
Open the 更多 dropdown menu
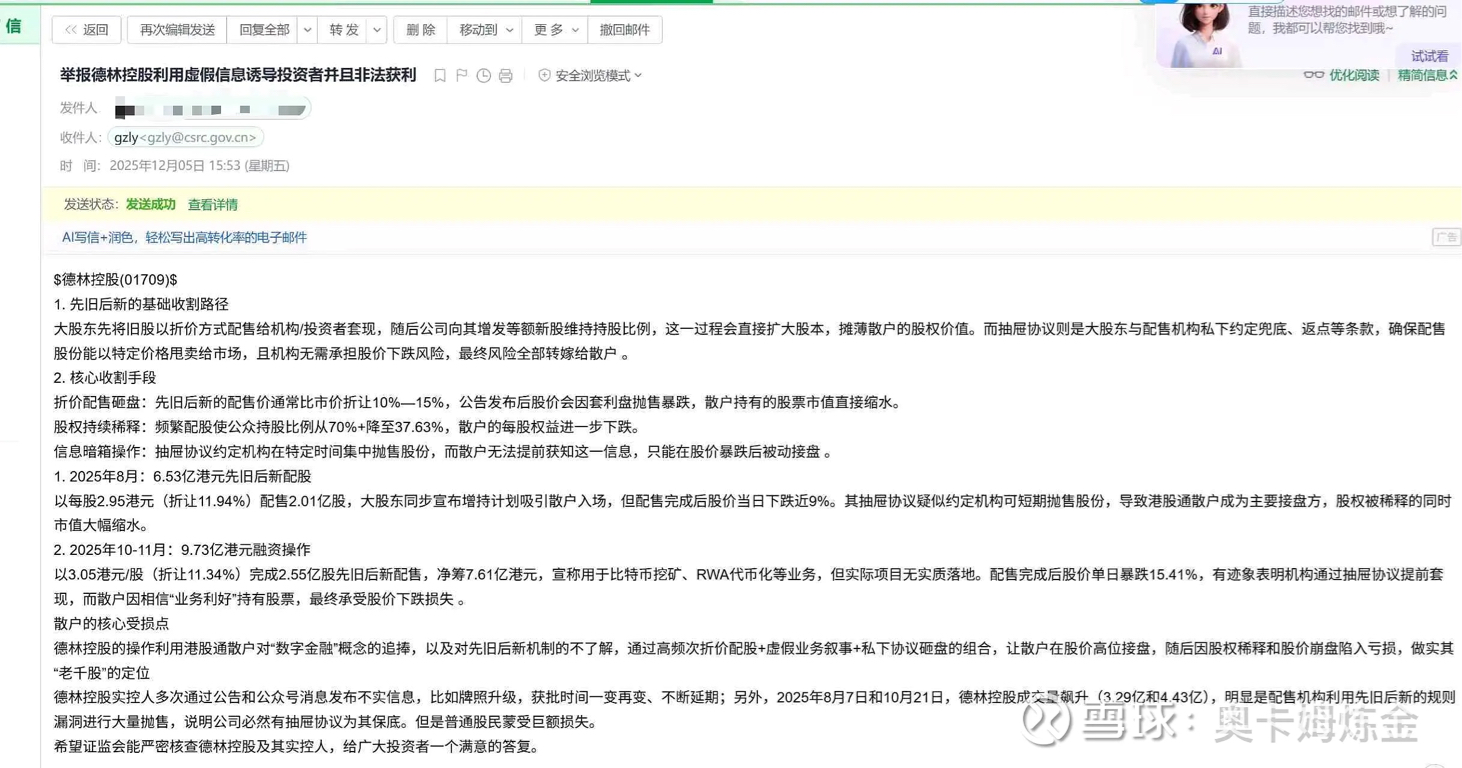pyautogui.click(x=555, y=30)
